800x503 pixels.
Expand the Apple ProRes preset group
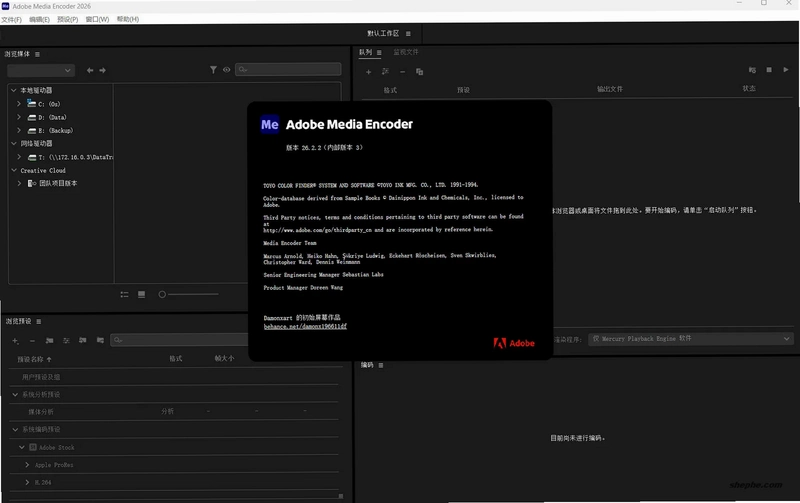(x=28, y=465)
